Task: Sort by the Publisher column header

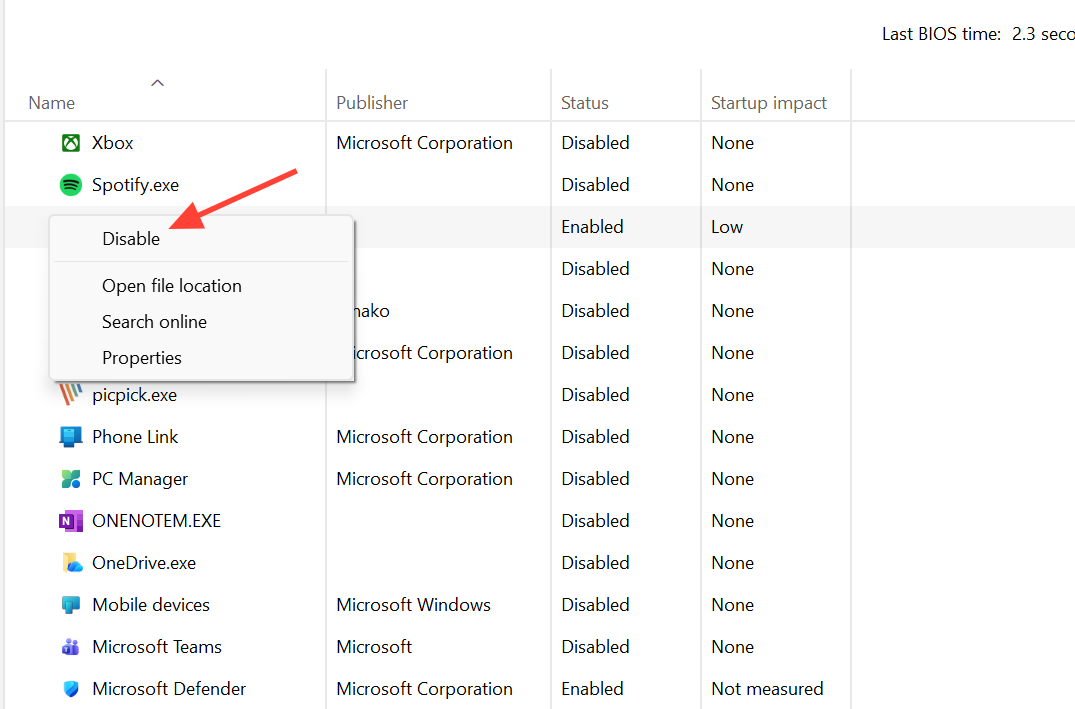Action: (372, 103)
